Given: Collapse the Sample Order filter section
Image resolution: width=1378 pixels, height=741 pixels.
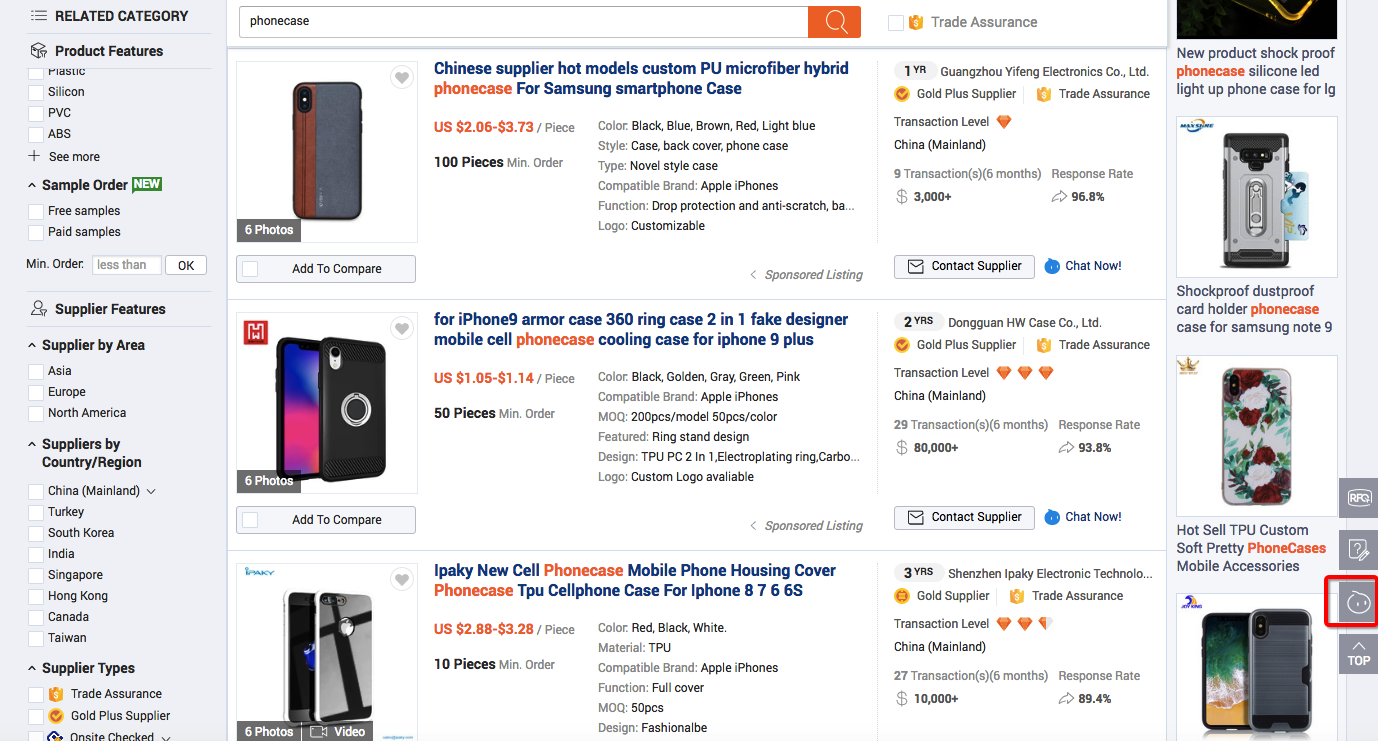Looking at the screenshot, I should pos(32,185).
